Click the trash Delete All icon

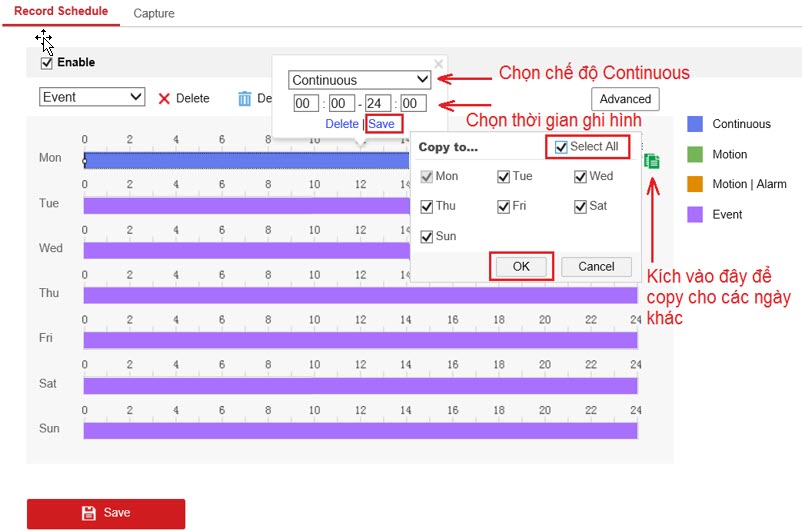point(244,98)
